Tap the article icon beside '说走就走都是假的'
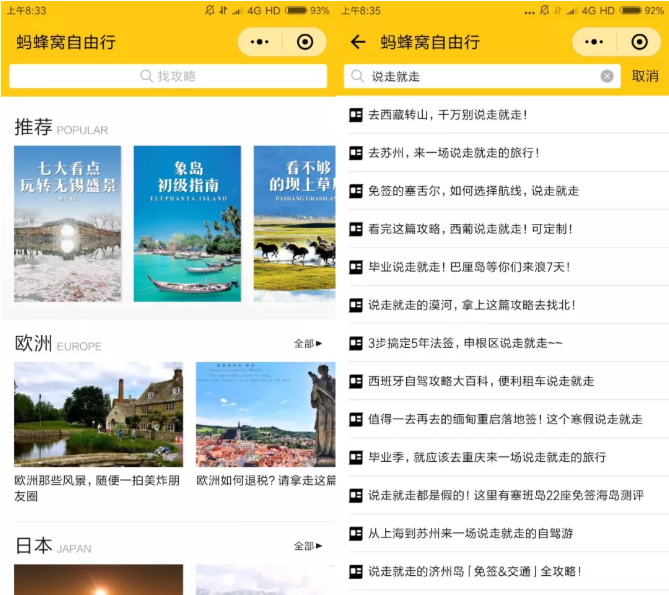Image resolution: width=669 pixels, height=595 pixels. [356, 495]
